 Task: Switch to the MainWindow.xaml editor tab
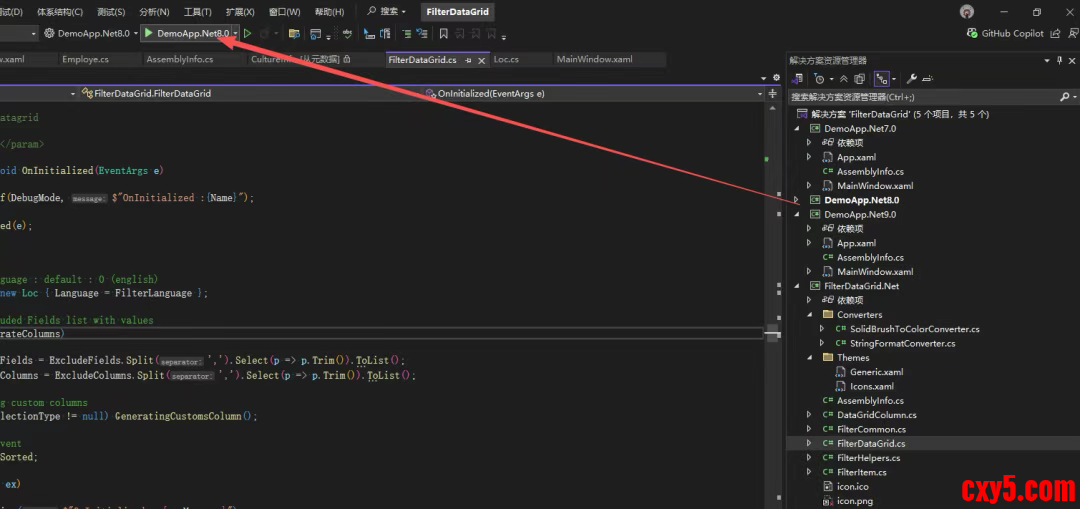[594, 60]
